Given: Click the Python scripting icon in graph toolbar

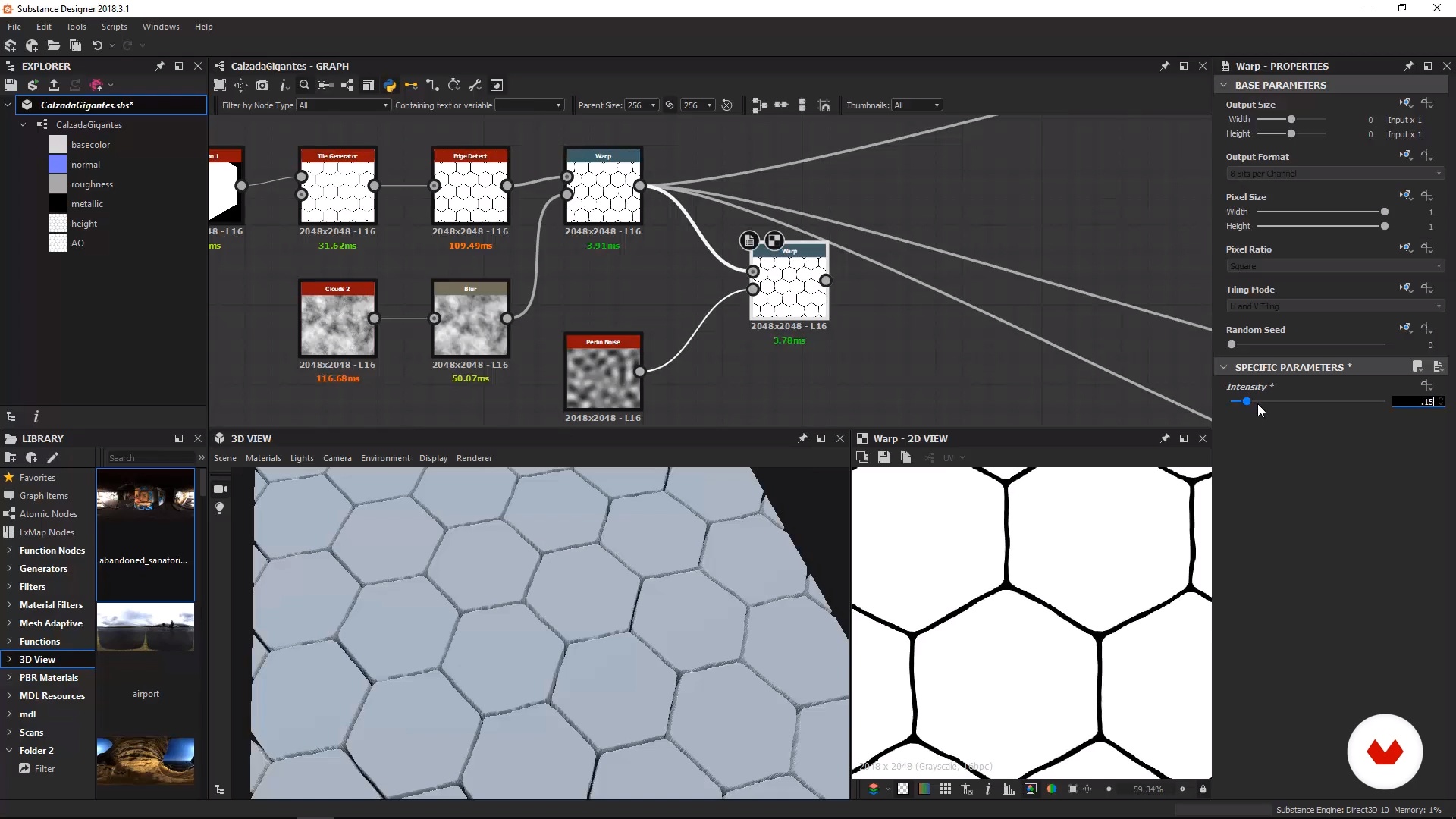Looking at the screenshot, I should [x=390, y=85].
